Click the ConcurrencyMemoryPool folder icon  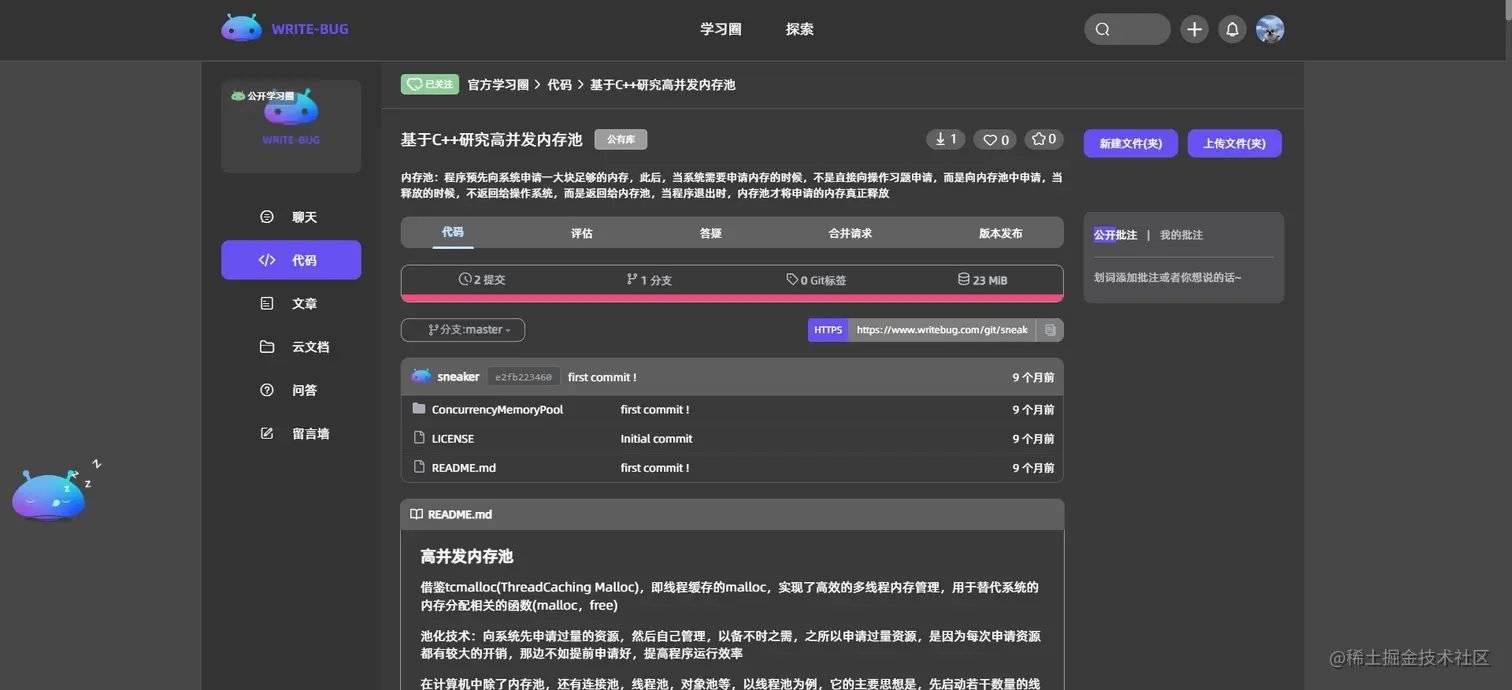[419, 408]
